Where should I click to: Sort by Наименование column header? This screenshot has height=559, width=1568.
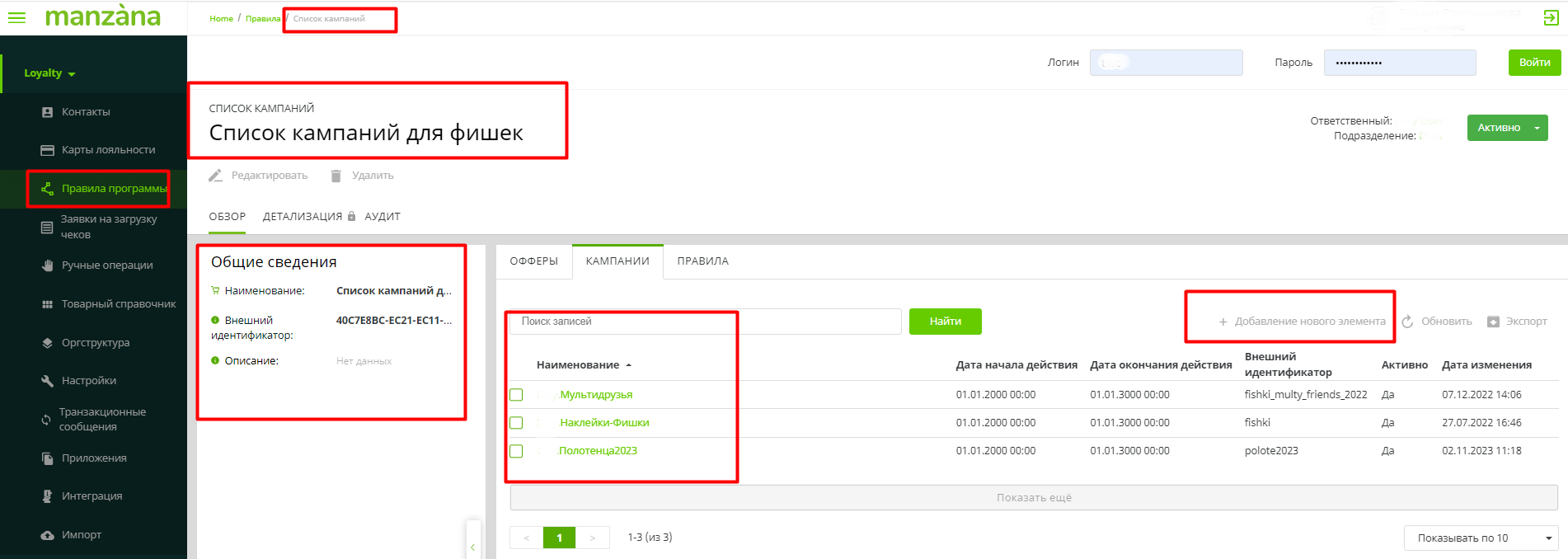tap(578, 365)
